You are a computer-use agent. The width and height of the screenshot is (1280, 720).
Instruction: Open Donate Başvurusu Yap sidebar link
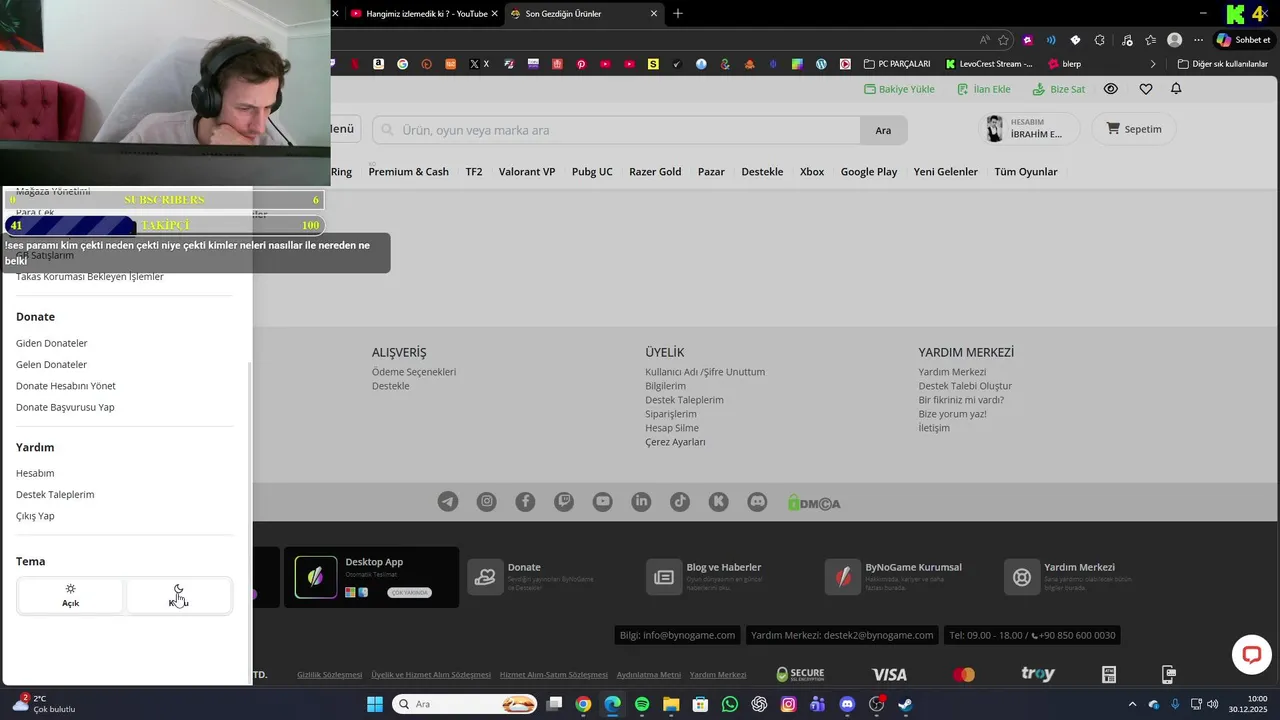pyautogui.click(x=65, y=407)
